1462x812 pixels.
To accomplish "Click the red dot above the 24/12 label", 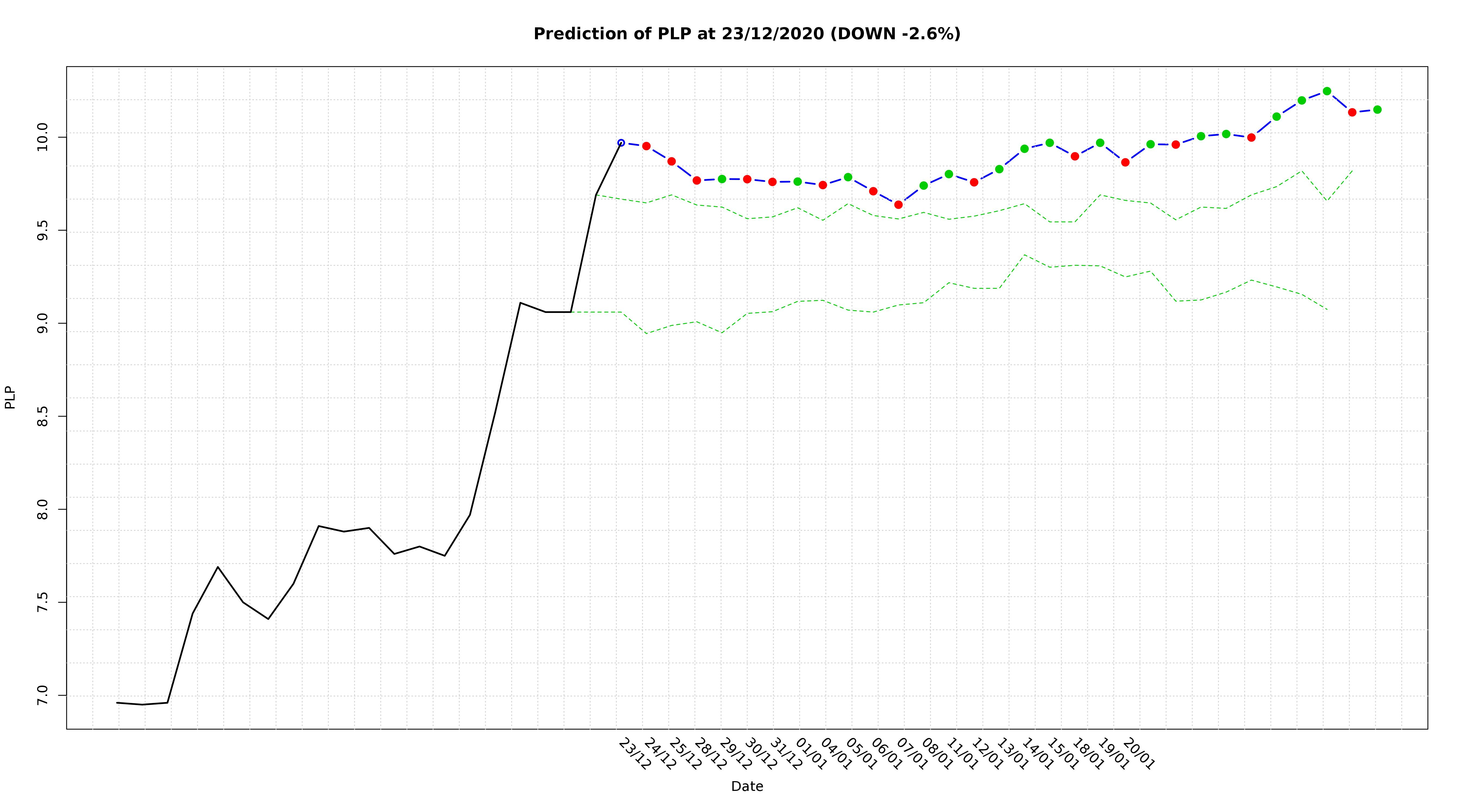I will pyautogui.click(x=647, y=146).
